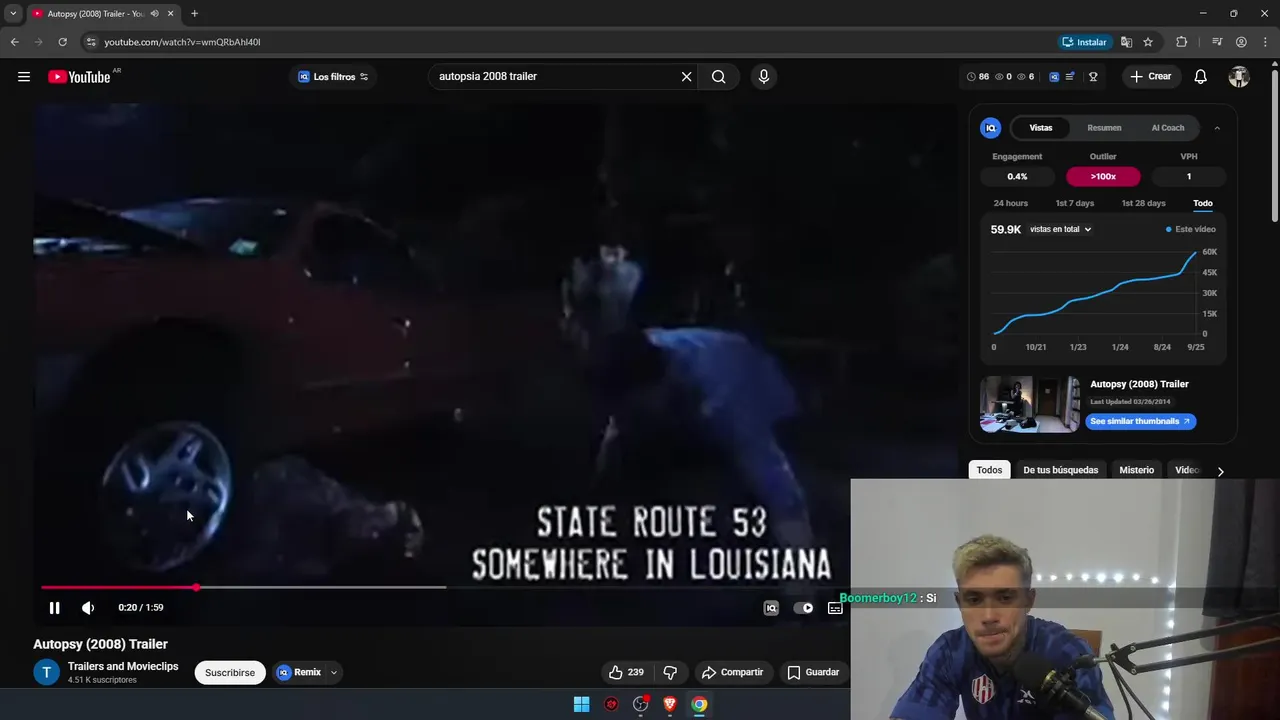Viewport: 1280px width, 720px height.
Task: Mute tab via speaker icon on tab
Action: 154,14
